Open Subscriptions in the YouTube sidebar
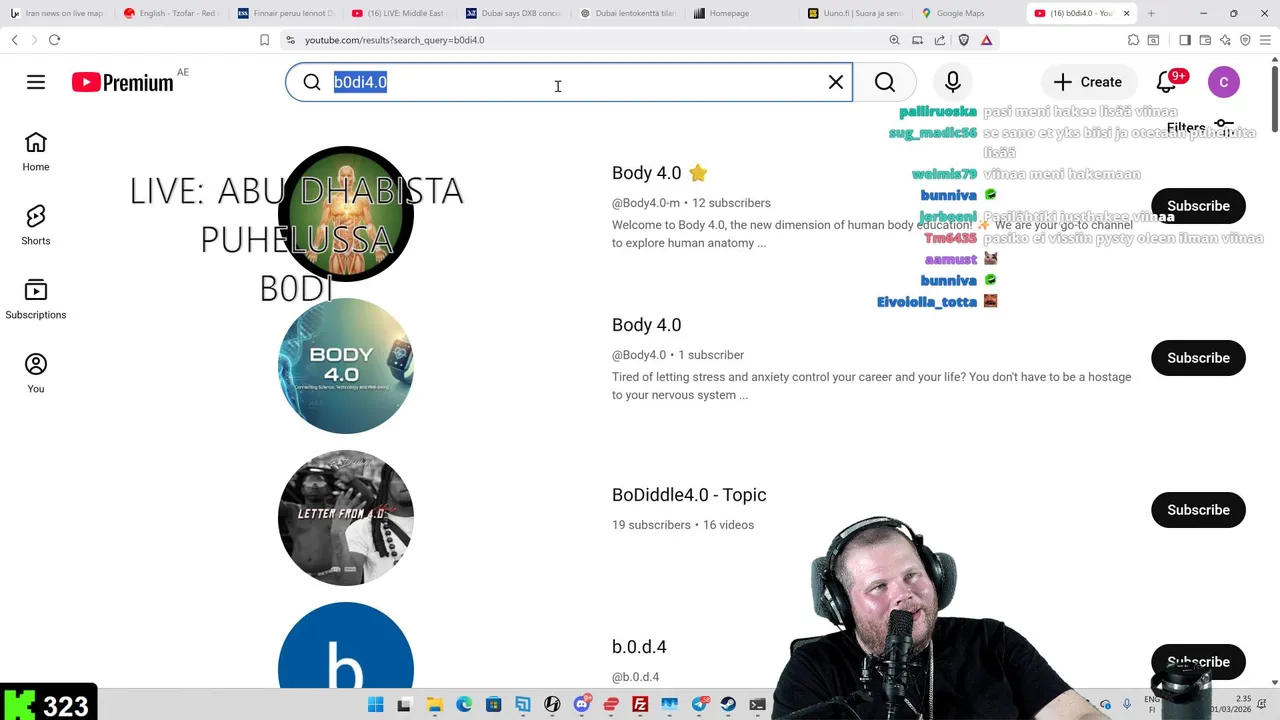1280x720 pixels. (x=36, y=300)
